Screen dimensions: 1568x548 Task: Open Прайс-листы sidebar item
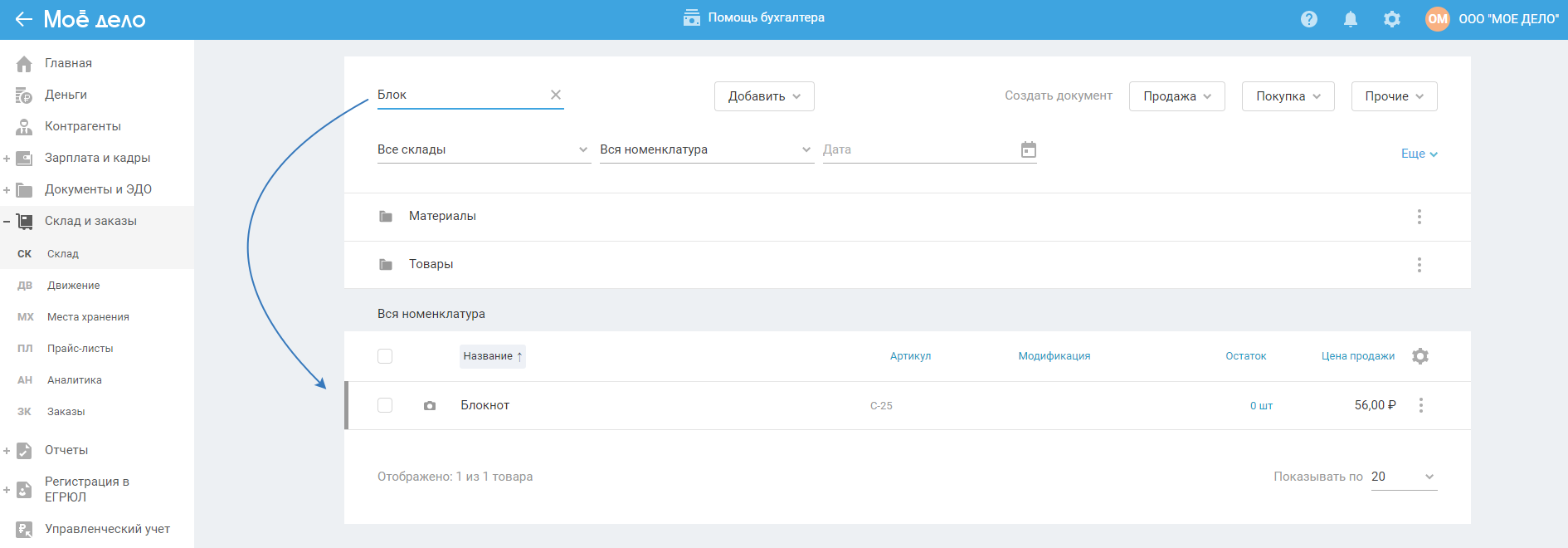pyautogui.click(x=80, y=349)
